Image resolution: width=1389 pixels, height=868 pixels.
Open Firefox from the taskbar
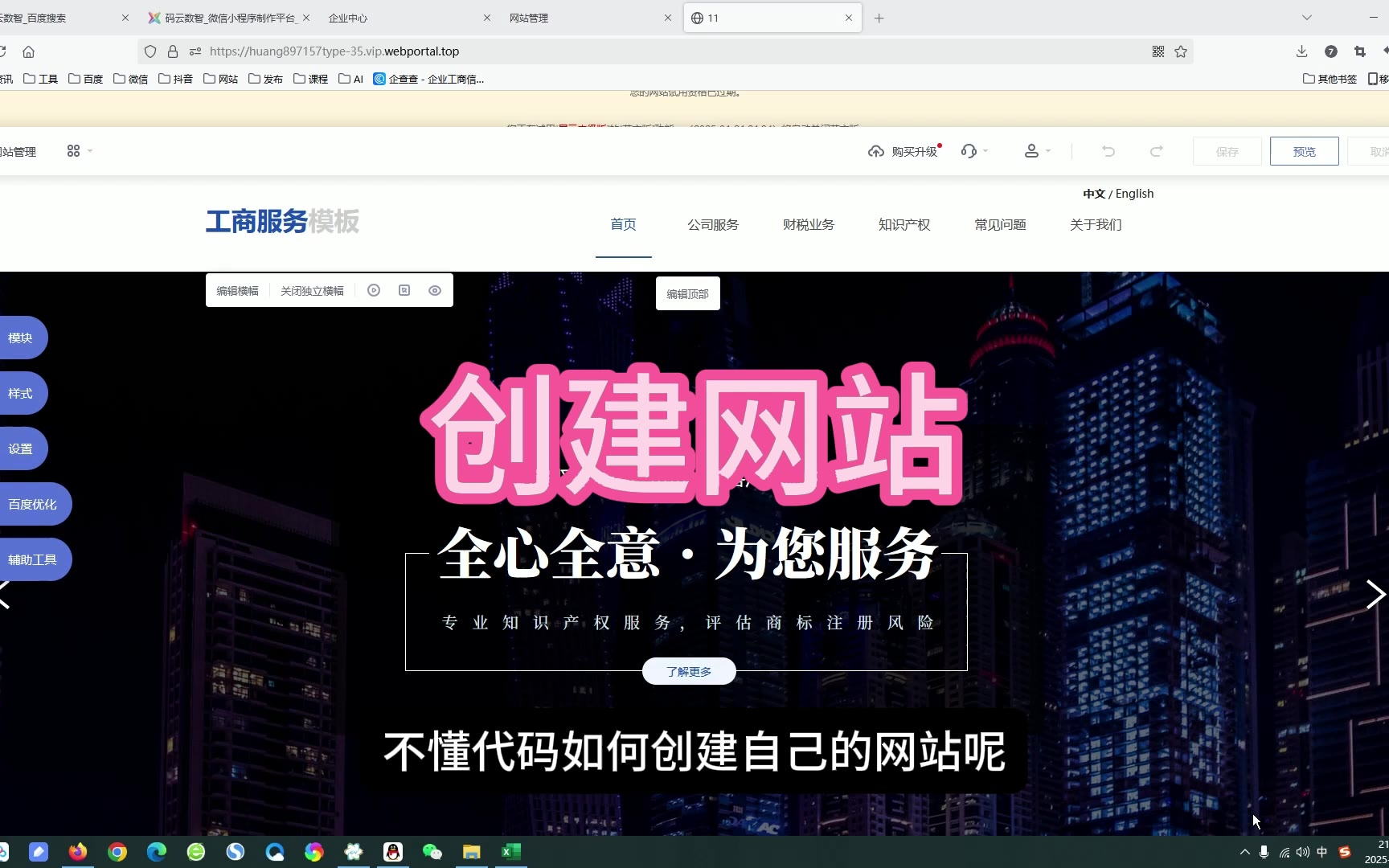(78, 852)
